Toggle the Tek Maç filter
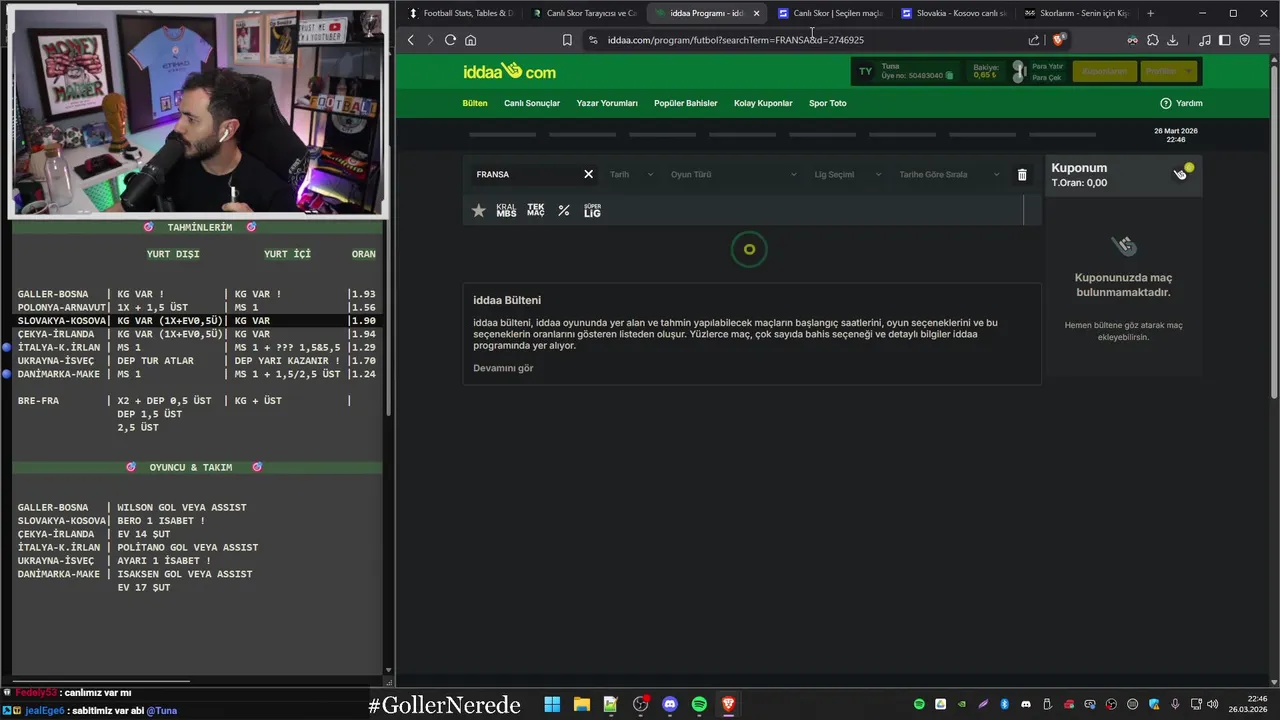The height and width of the screenshot is (720, 1280). pos(536,211)
